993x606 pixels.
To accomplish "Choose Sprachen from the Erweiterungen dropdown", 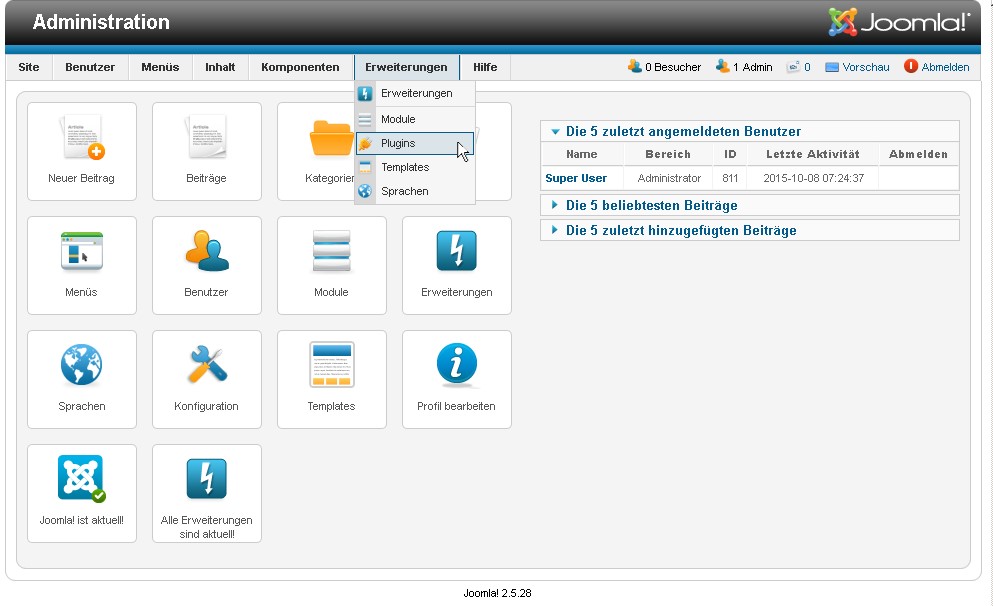I will coord(404,191).
